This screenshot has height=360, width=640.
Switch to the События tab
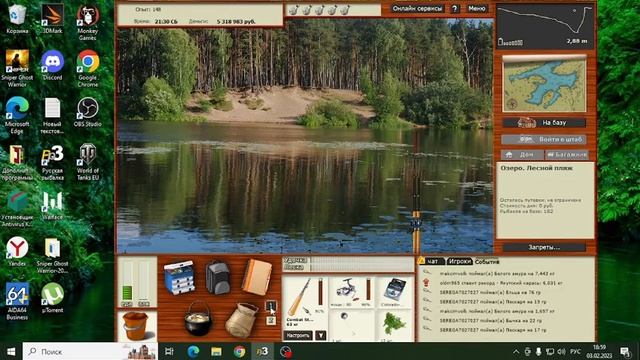tap(487, 262)
